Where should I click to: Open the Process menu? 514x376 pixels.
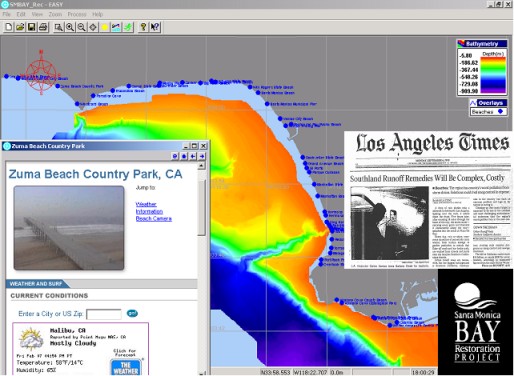pos(77,14)
